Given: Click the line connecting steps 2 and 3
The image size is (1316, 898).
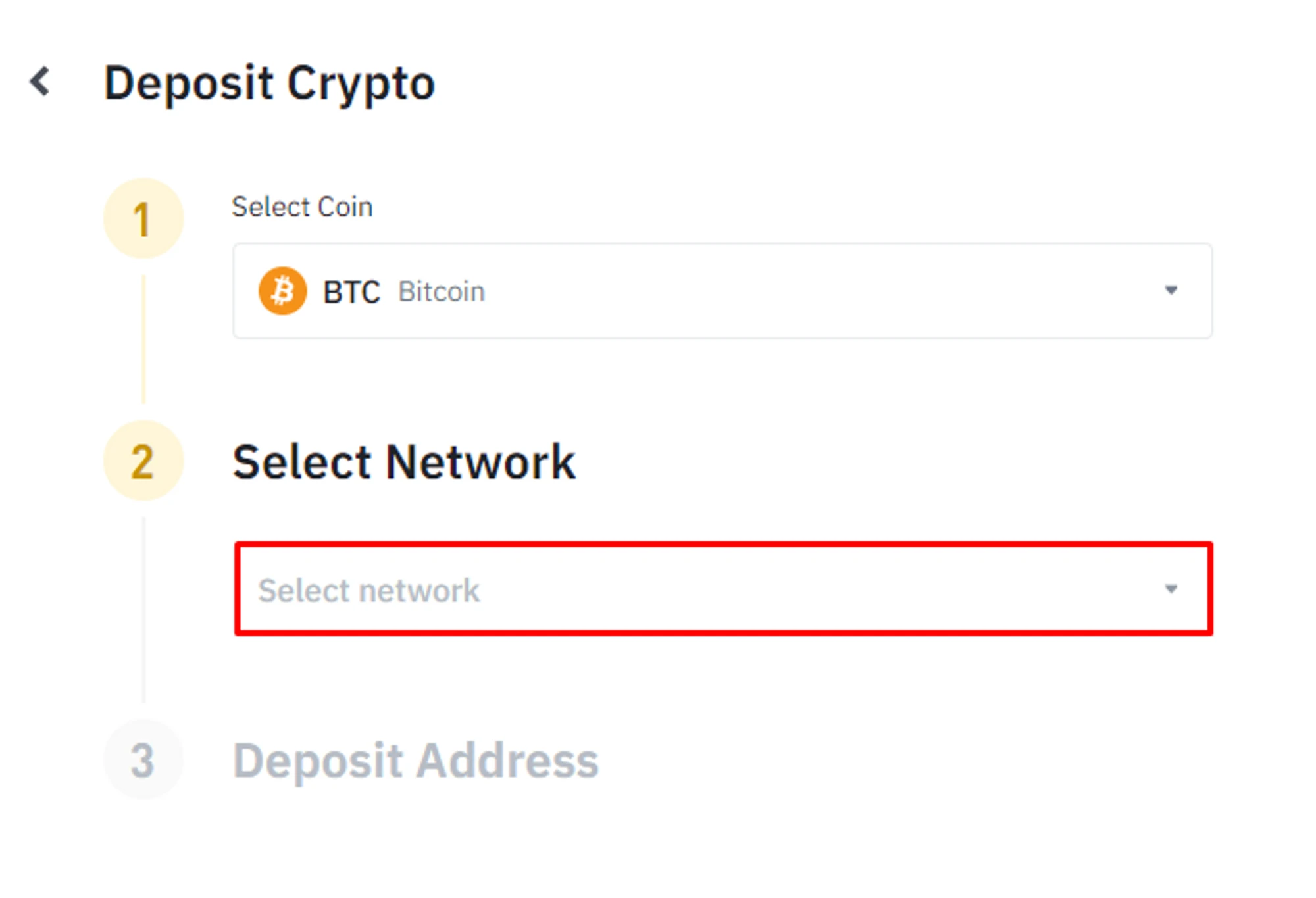Looking at the screenshot, I should (x=143, y=609).
